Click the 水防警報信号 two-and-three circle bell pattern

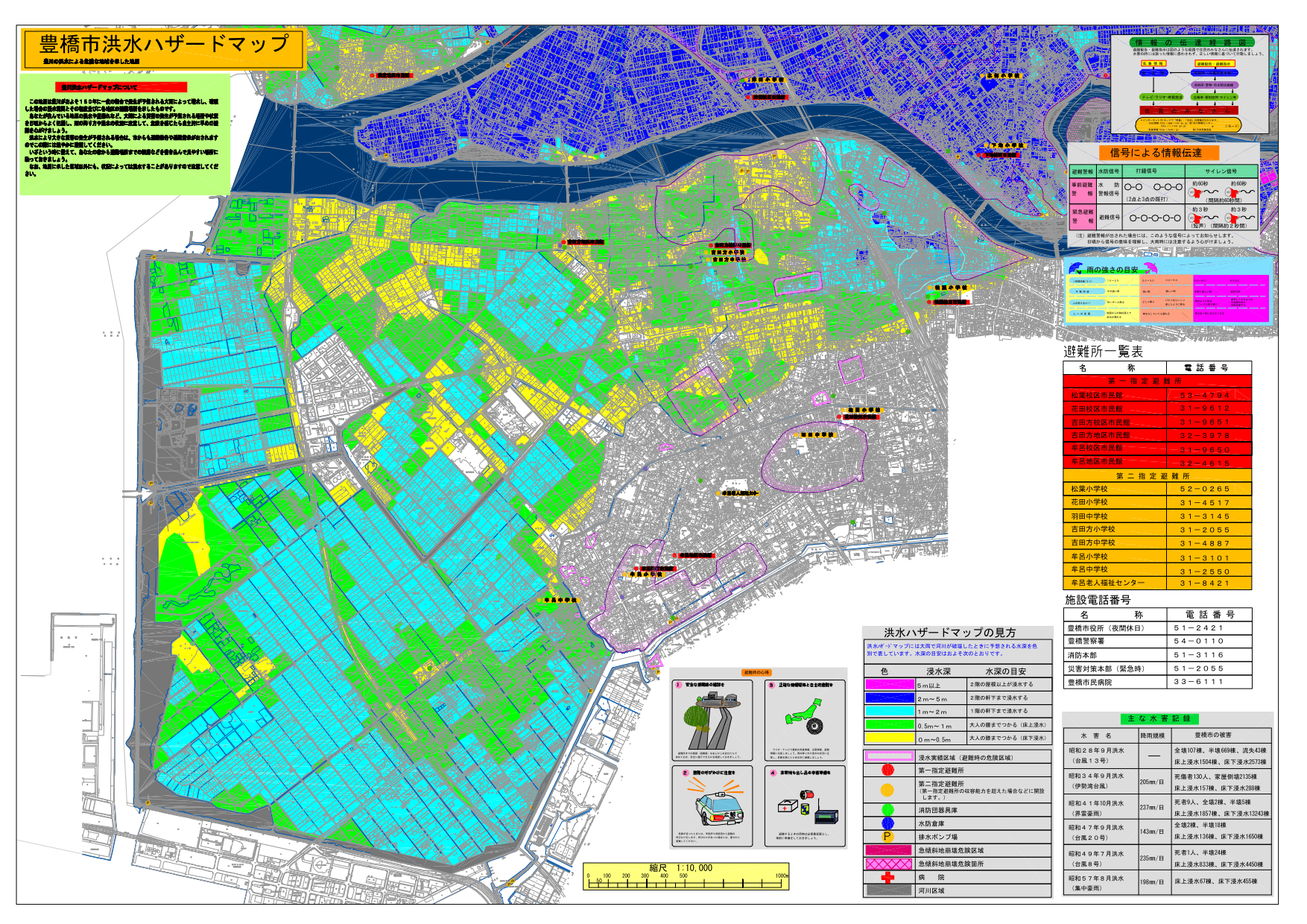click(1153, 187)
